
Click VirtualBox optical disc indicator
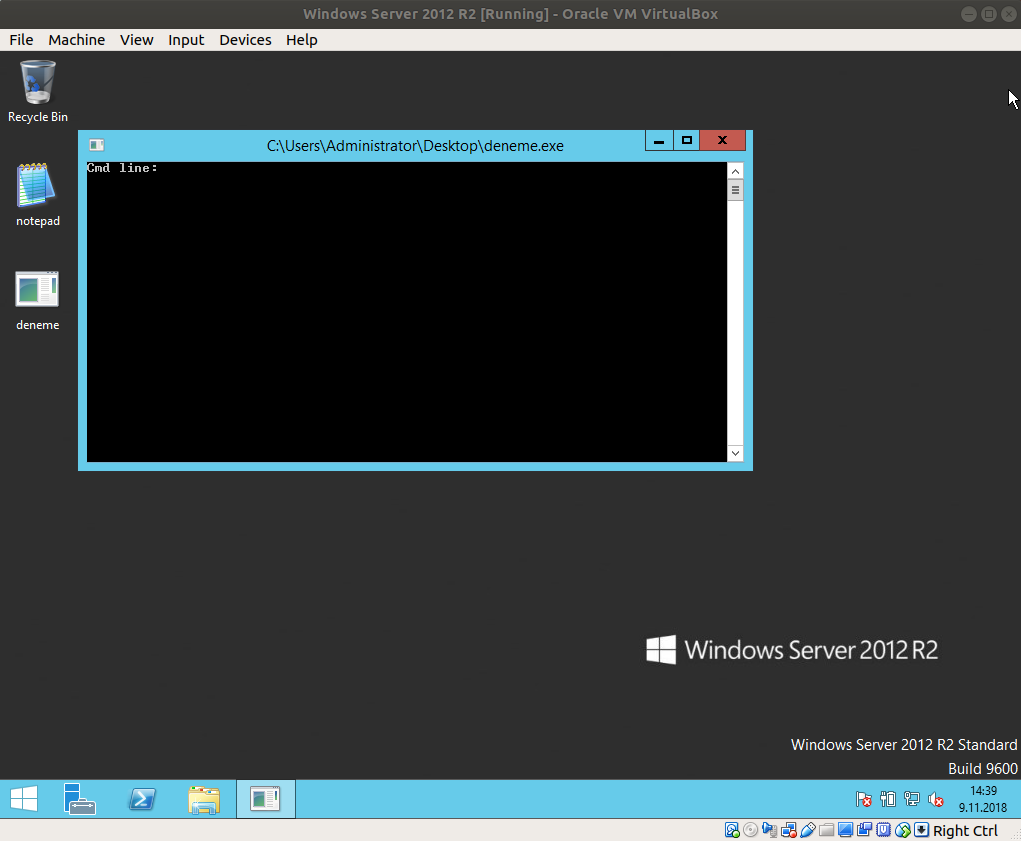750,830
